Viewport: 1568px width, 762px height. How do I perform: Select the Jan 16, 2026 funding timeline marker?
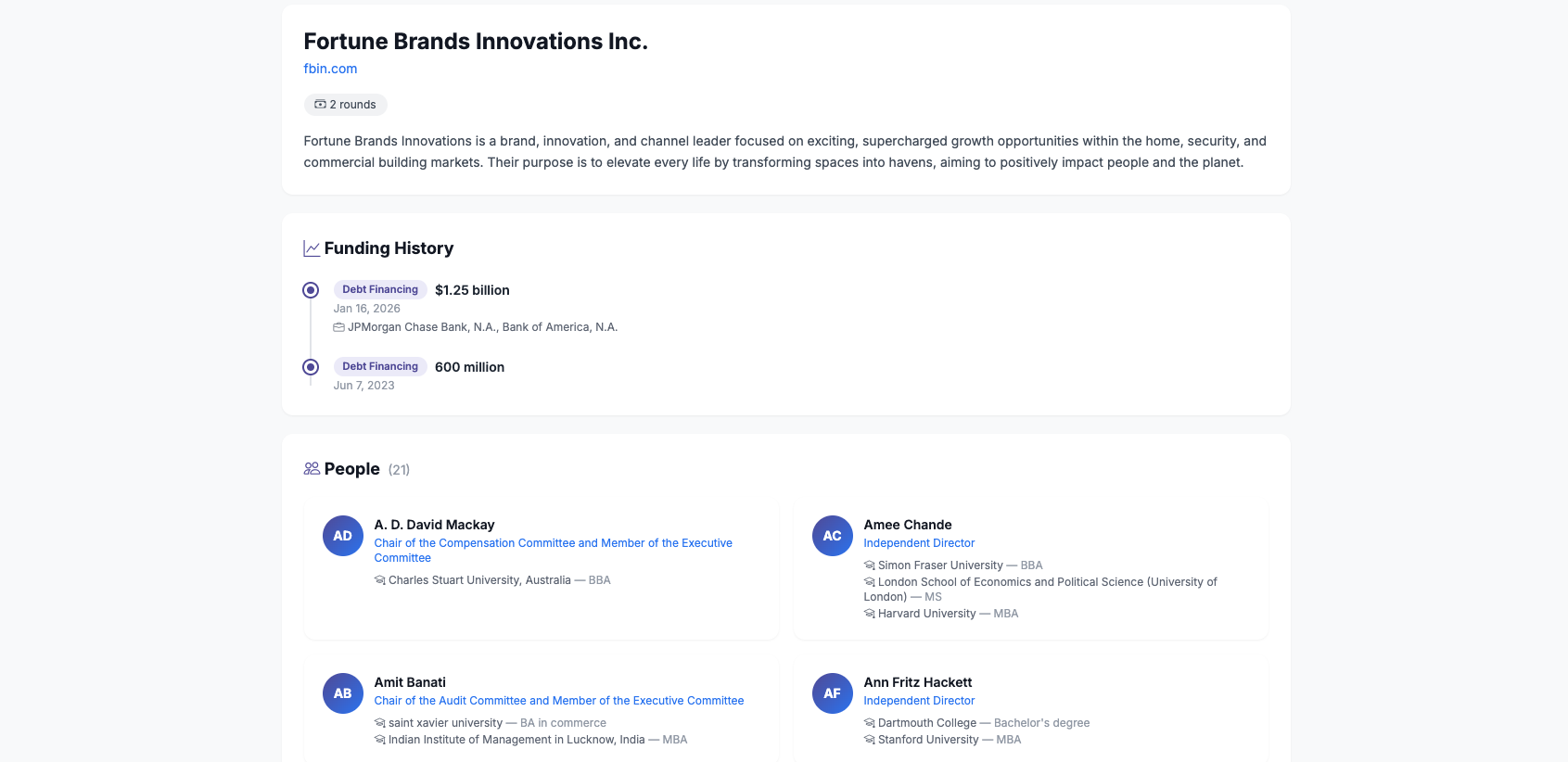pyautogui.click(x=311, y=289)
